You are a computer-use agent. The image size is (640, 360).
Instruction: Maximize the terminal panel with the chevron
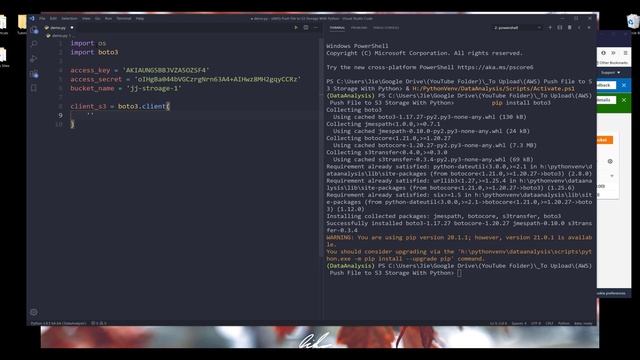pyautogui.click(x=579, y=28)
